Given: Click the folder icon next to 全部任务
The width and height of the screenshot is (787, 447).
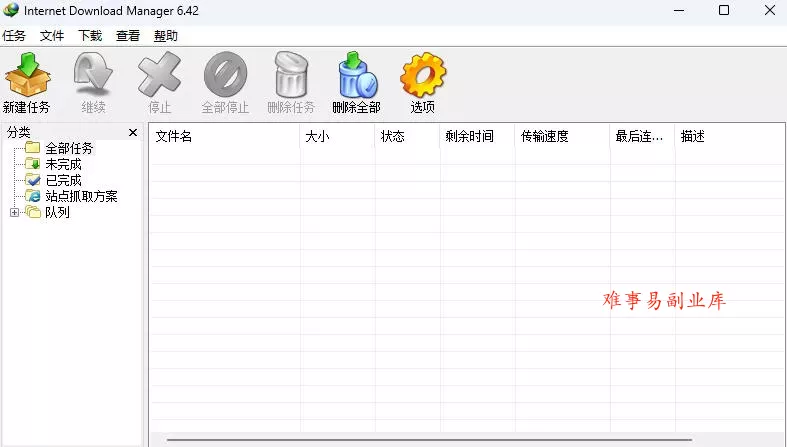Looking at the screenshot, I should pos(33,147).
